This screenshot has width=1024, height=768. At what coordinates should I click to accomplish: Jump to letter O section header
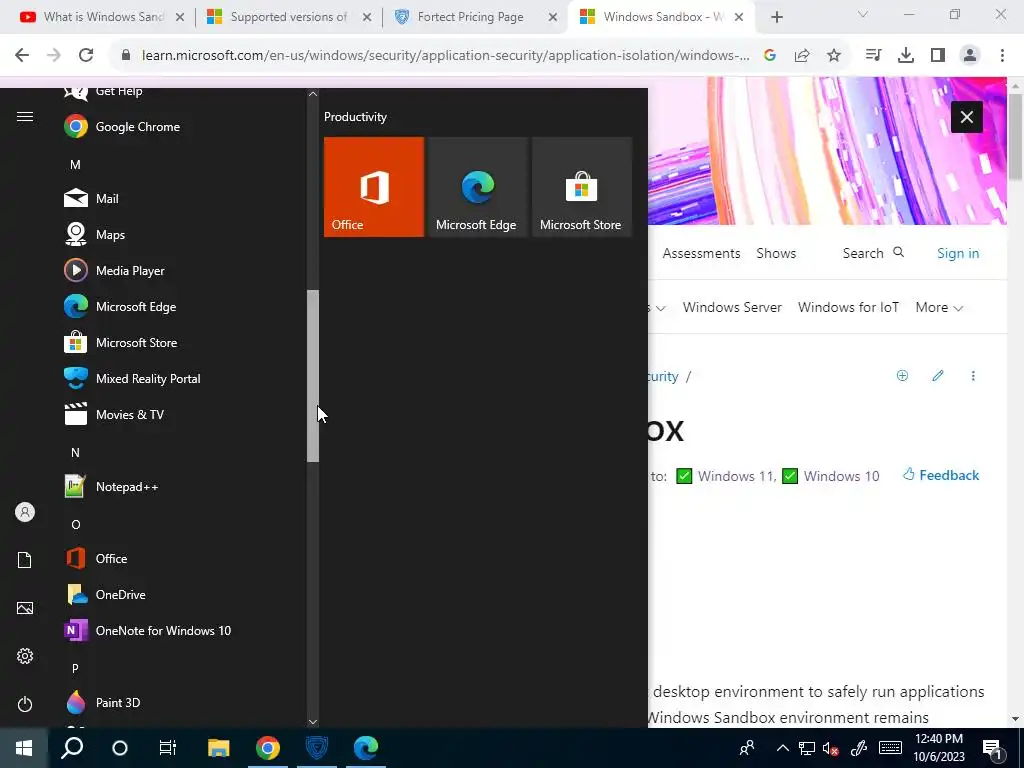point(75,524)
